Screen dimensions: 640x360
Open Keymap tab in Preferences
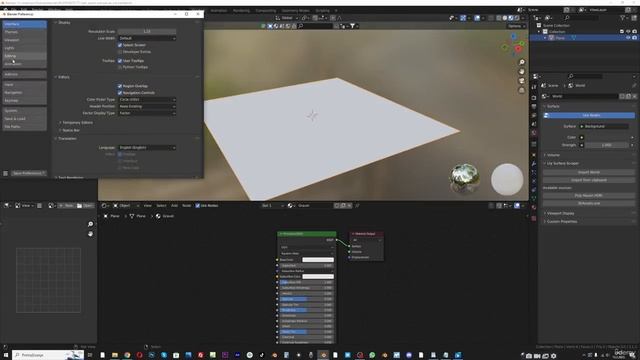click(24, 100)
